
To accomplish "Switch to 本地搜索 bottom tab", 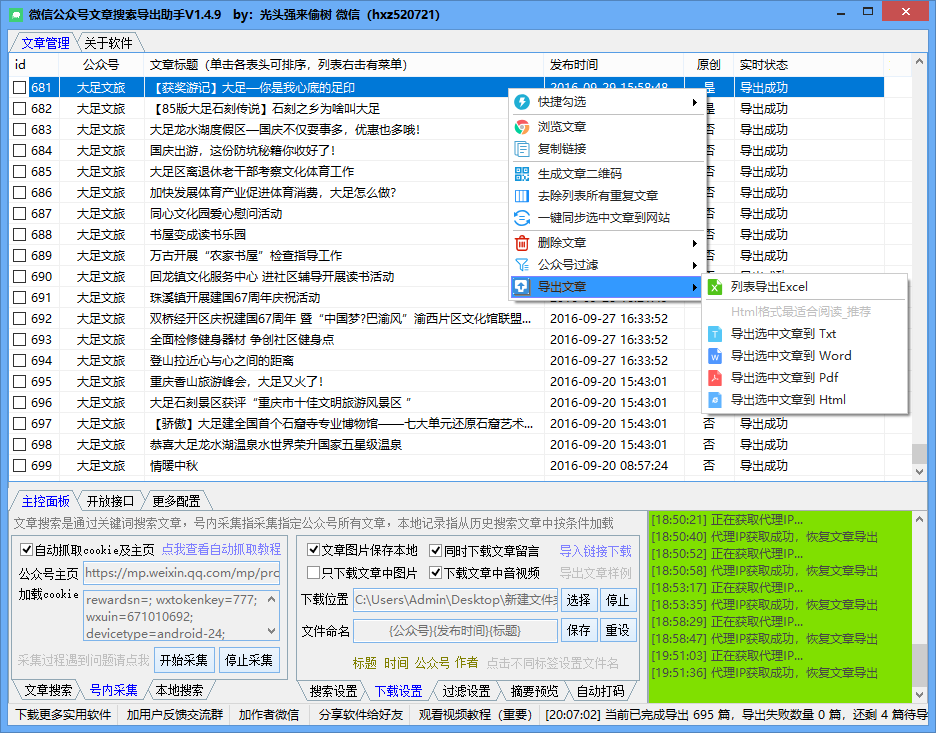I will pyautogui.click(x=179, y=691).
